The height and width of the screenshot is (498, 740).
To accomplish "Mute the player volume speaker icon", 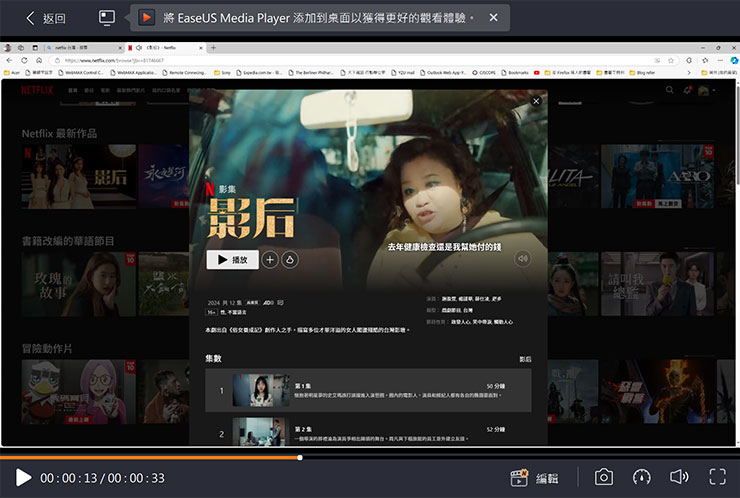I will click(x=680, y=478).
